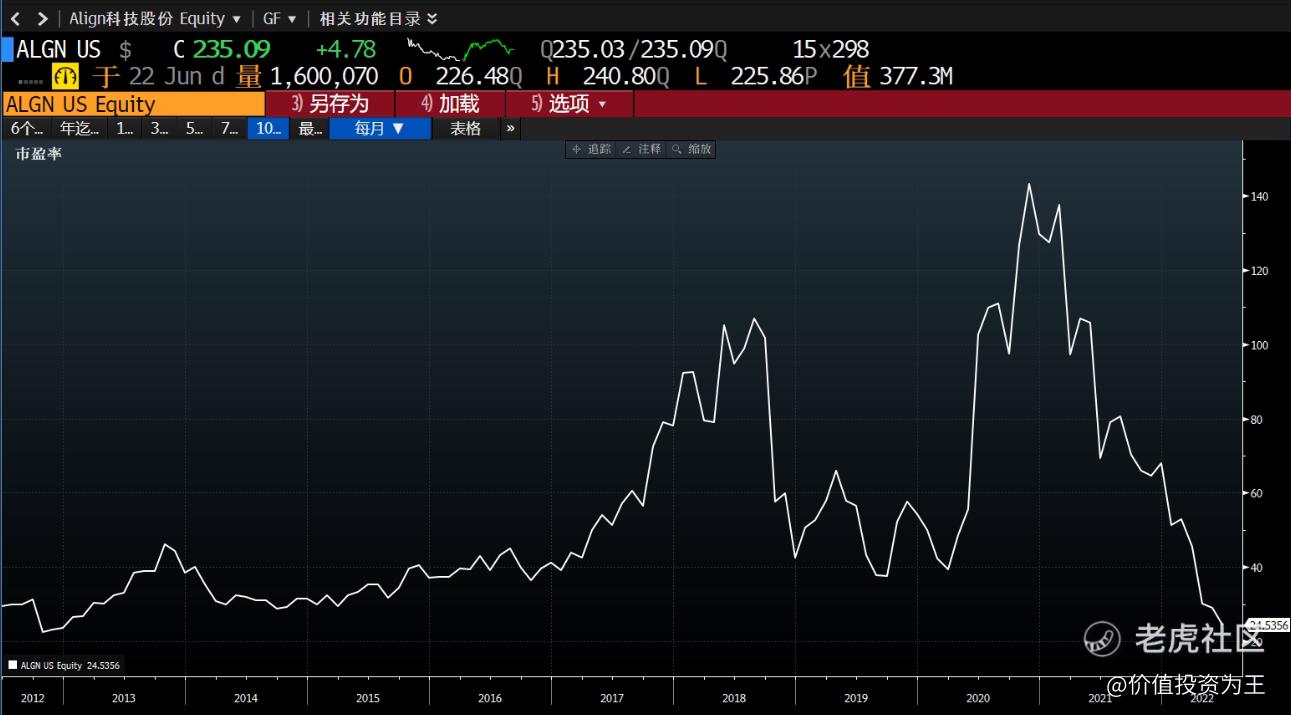Activate the 注释 annotate tool
Screen dimensions: 1291x715
coord(641,149)
